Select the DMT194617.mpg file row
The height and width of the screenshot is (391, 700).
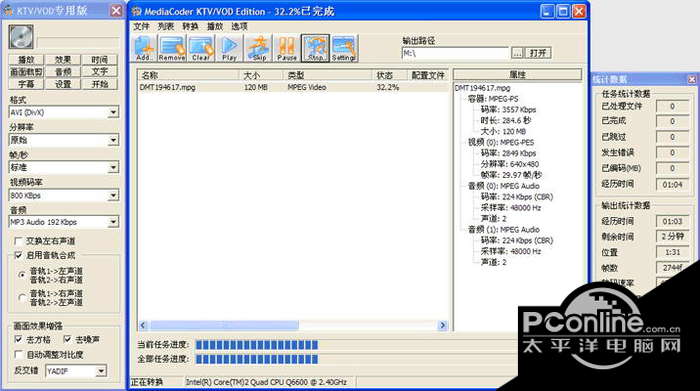[x=293, y=87]
